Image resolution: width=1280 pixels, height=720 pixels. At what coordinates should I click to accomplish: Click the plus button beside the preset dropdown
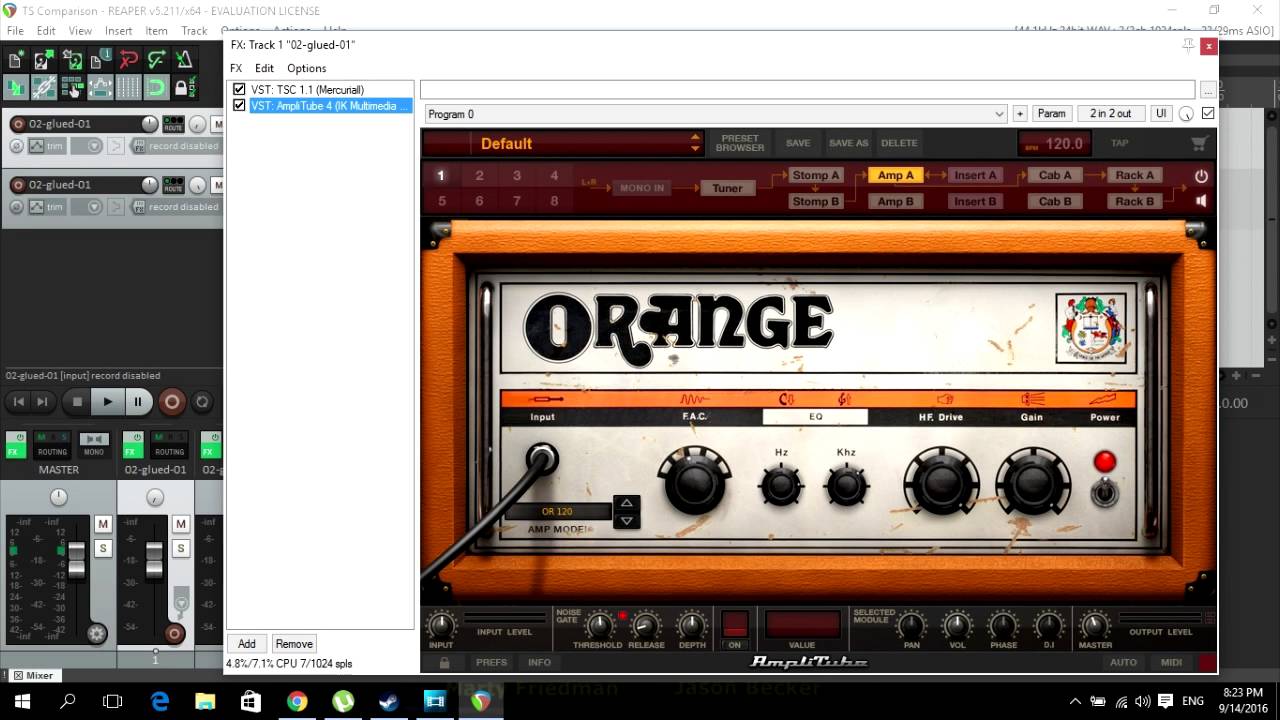[x=1020, y=114]
